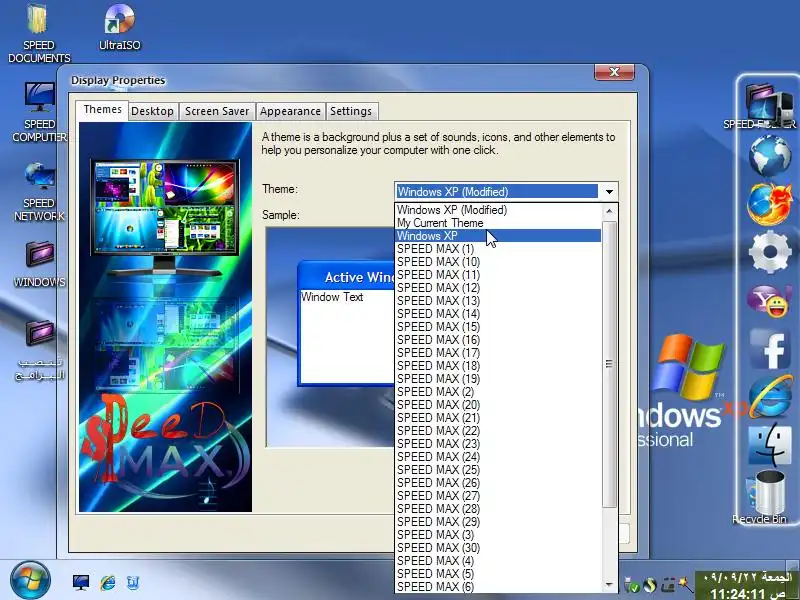
Task: Choose SPEED MAX (6) theme
Action: coord(498,587)
